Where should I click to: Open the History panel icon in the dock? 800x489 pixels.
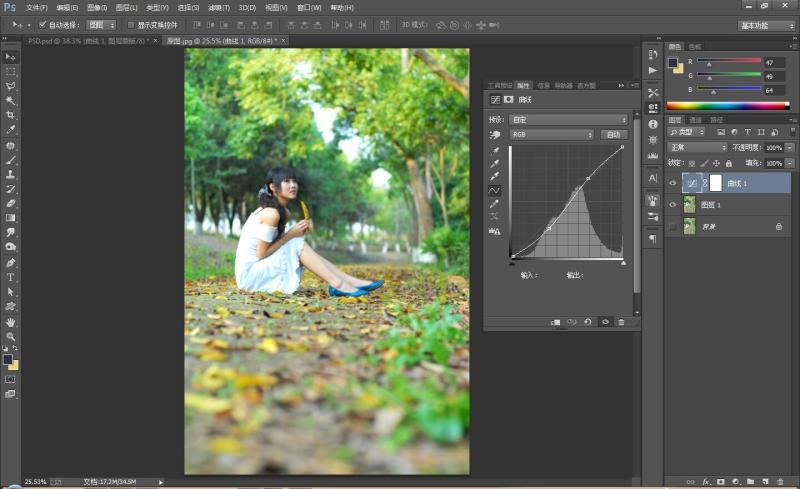(x=653, y=55)
